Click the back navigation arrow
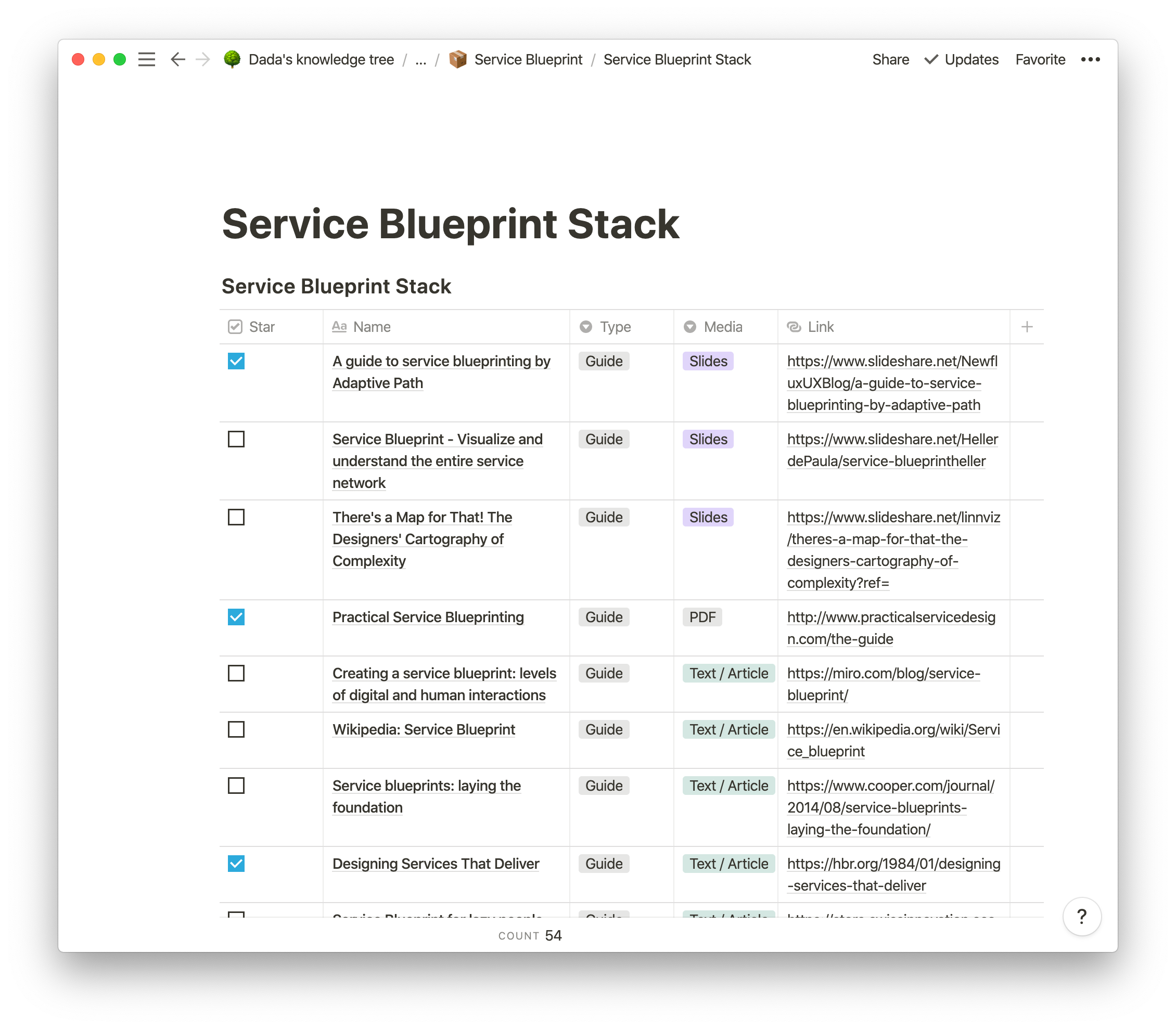The height and width of the screenshot is (1029, 1176). tap(178, 59)
